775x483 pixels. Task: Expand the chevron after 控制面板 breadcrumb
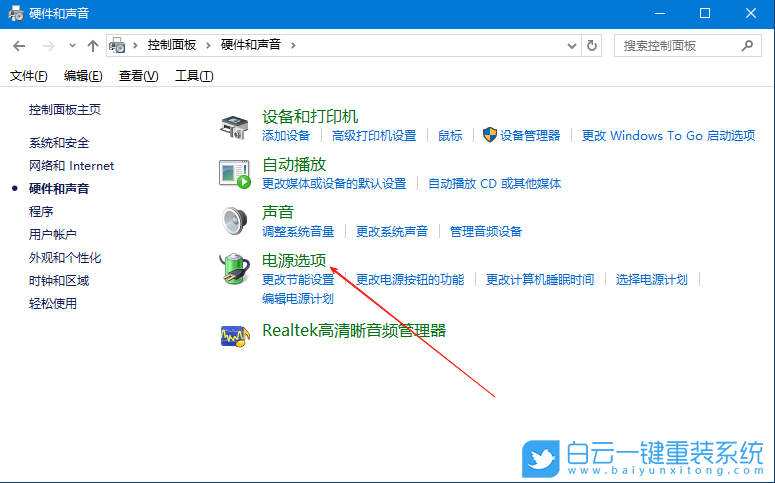pos(208,45)
